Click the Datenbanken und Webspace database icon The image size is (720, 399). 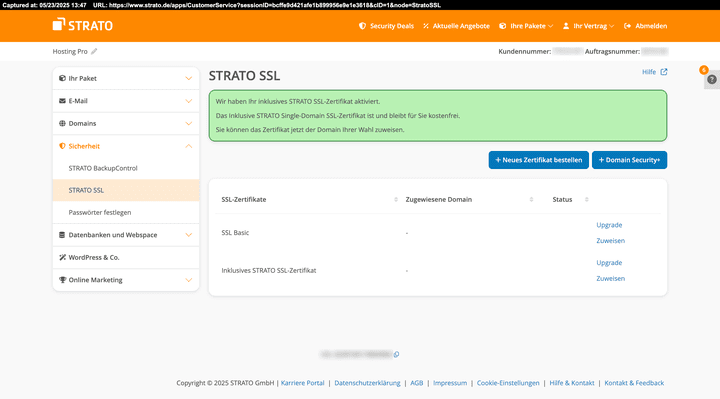62,235
